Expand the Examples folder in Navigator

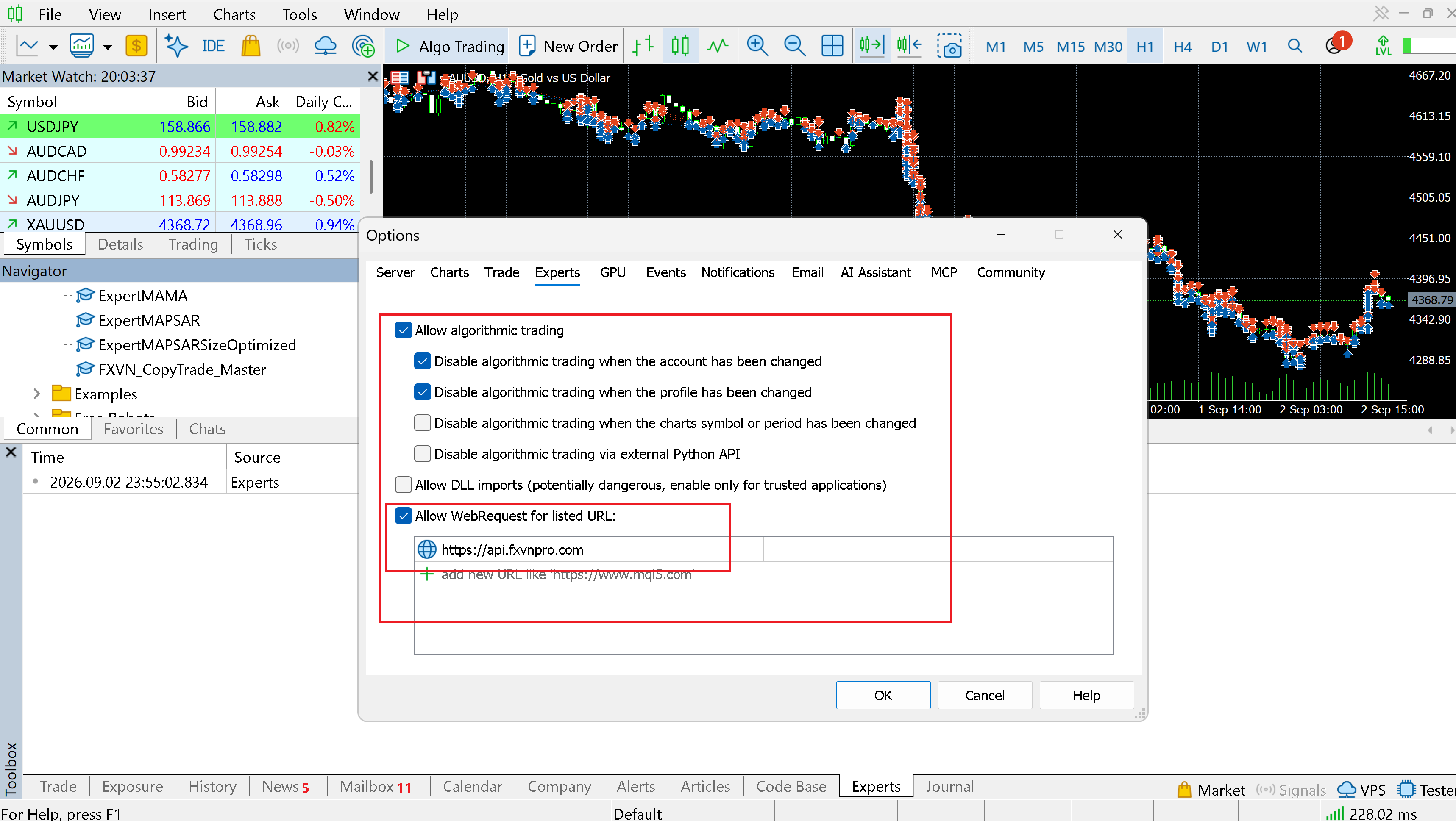click(37, 393)
